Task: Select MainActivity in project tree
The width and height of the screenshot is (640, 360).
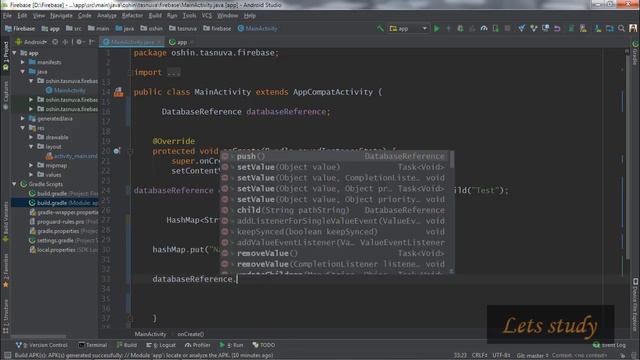Action: point(65,91)
